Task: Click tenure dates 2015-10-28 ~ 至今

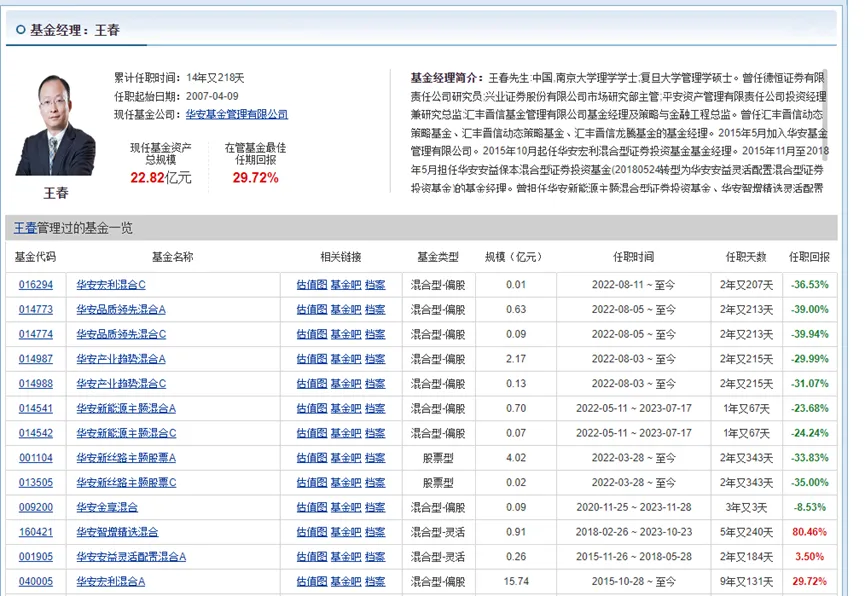Action: click(x=633, y=582)
